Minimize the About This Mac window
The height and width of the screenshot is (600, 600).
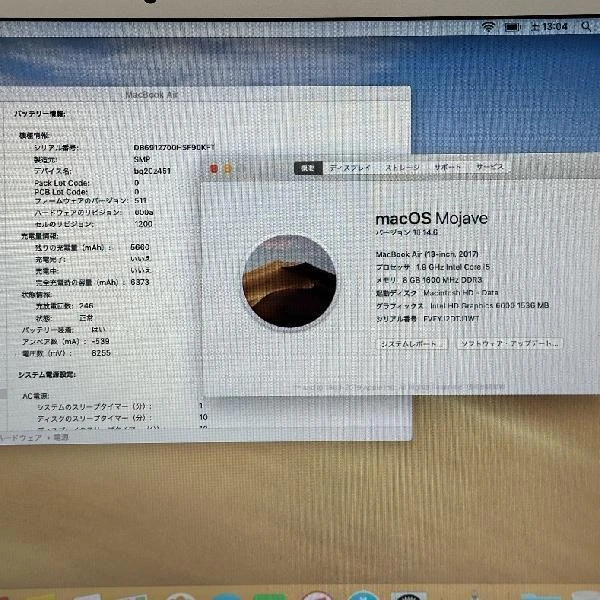228,168
